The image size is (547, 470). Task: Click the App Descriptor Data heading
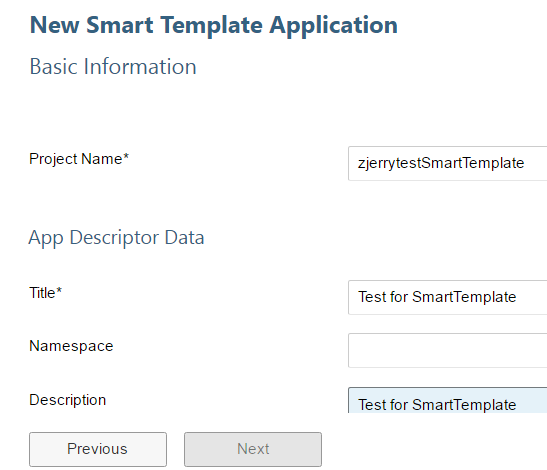117,238
